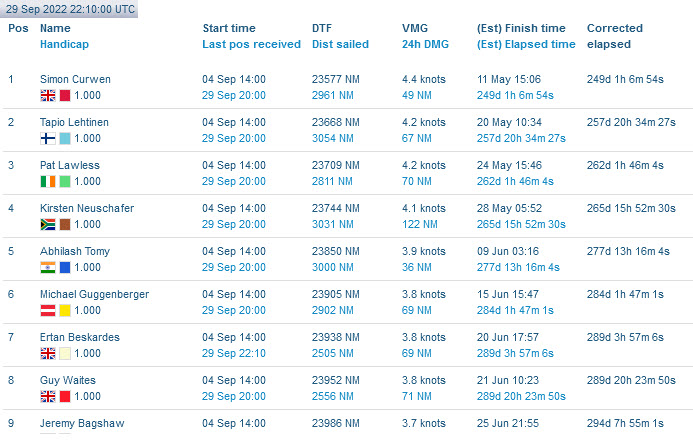Click the (Est) Elapsed time header
This screenshot has height=444, width=693.
(526, 44)
